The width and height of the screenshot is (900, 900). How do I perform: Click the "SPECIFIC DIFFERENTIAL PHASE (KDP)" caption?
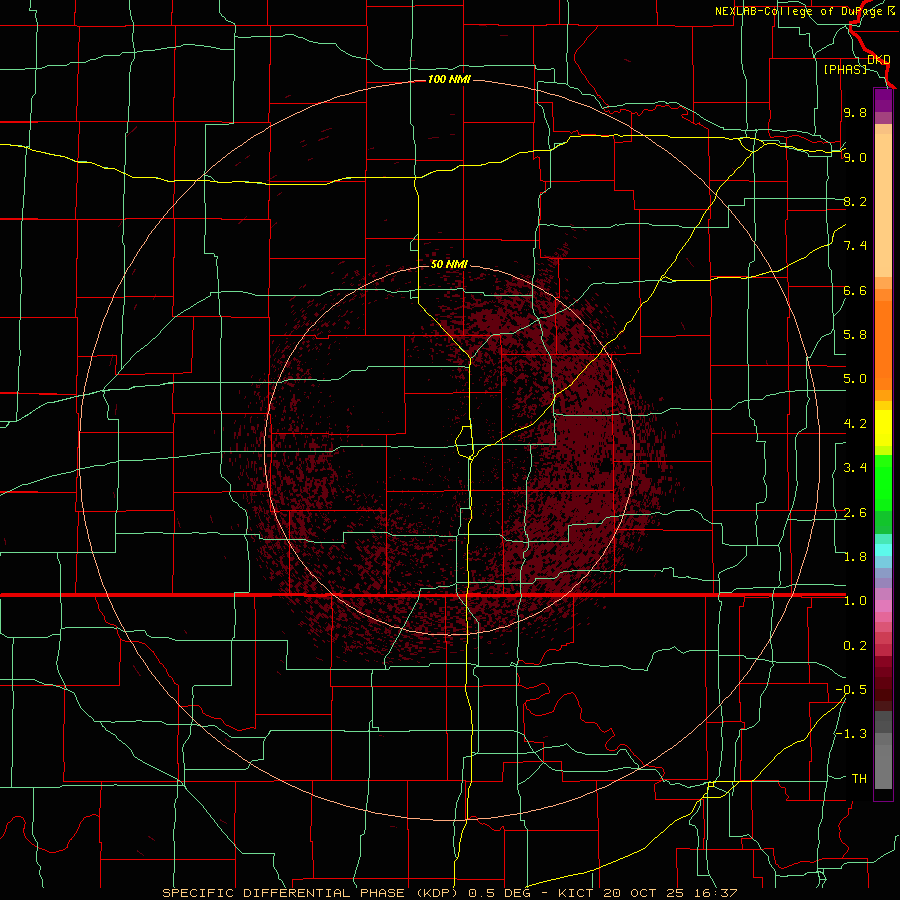click(x=313, y=893)
